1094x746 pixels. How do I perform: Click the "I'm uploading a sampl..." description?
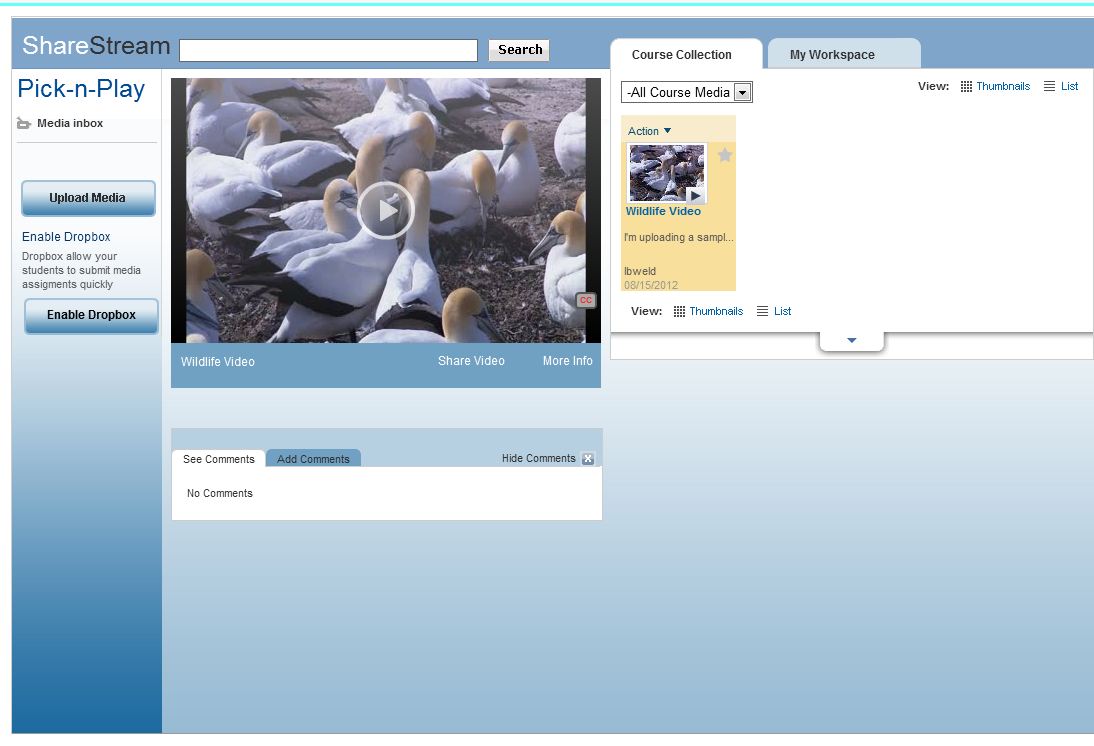pyautogui.click(x=678, y=237)
